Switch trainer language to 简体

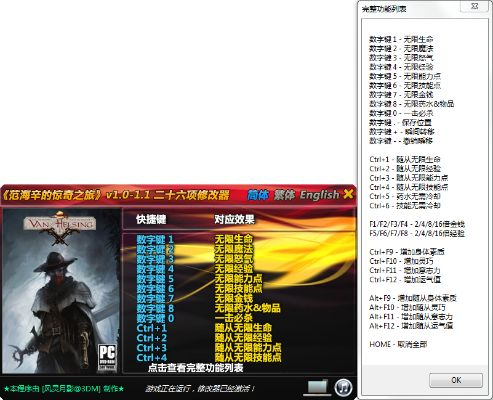point(258,195)
